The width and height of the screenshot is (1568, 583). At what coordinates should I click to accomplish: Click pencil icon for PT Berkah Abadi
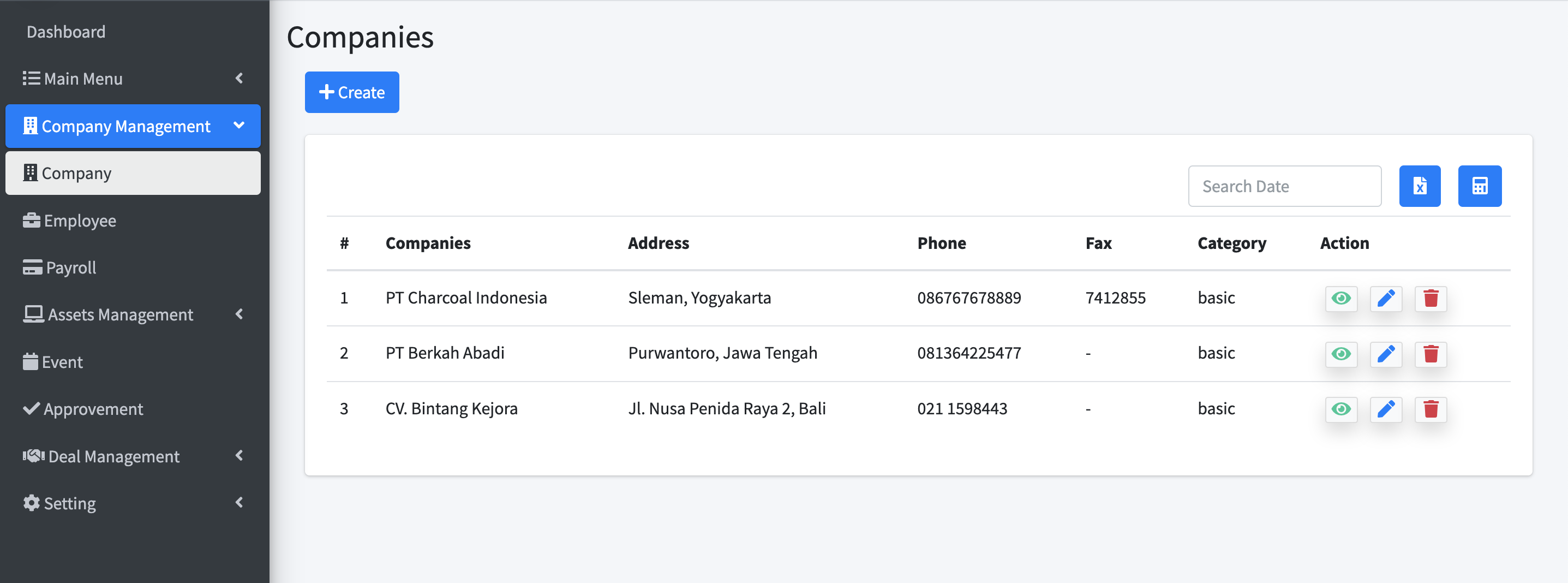point(1385,354)
